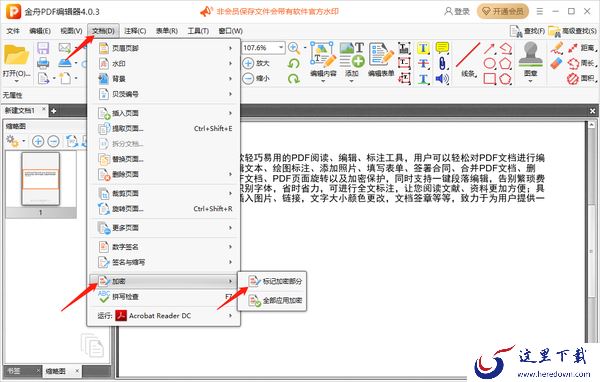Image resolution: width=600 pixels, height=382 pixels.
Task: Expand the dropdown arrow under 编辑内容
Action: [323, 81]
